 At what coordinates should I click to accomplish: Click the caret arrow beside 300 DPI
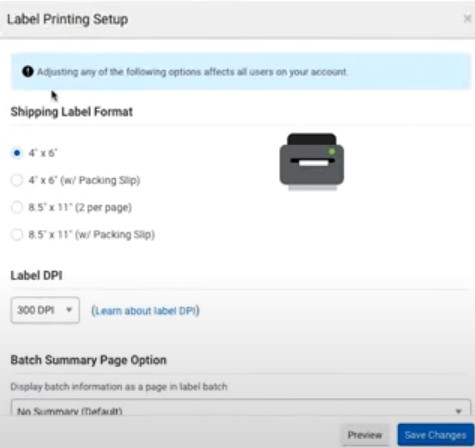[x=69, y=310]
